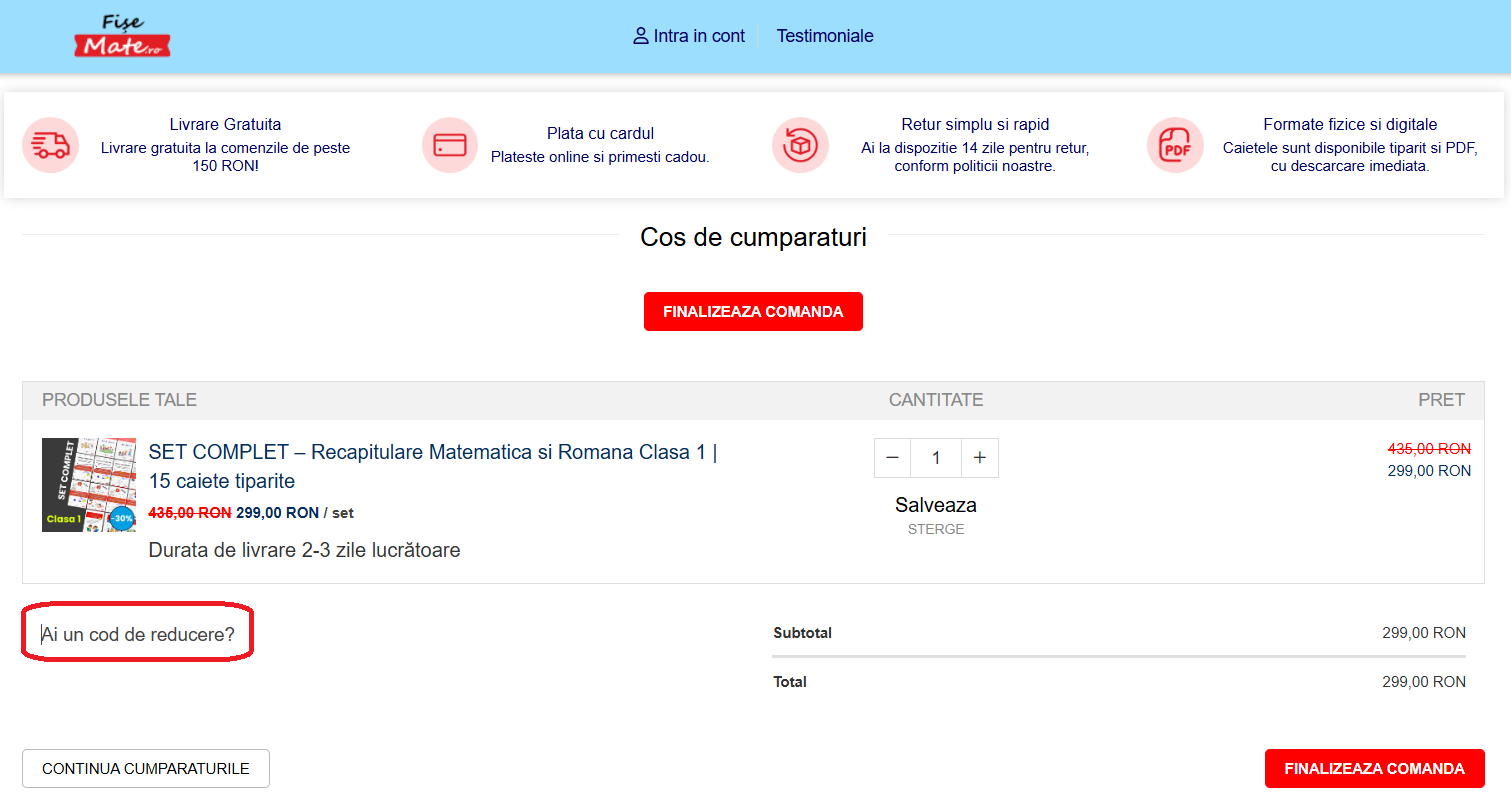The height and width of the screenshot is (805, 1511).
Task: Click the PDF formats icon
Action: 1175,145
